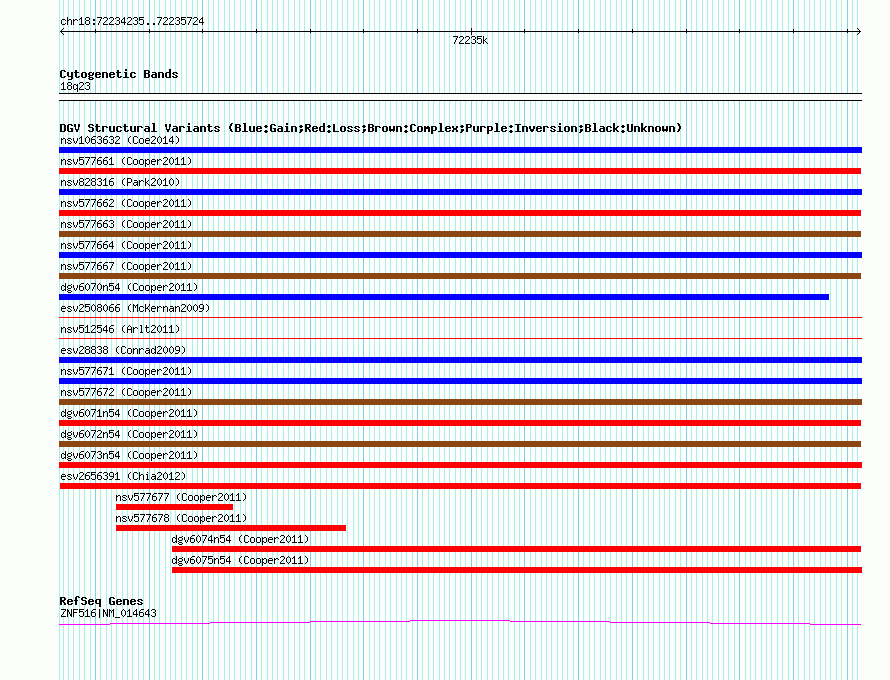This screenshot has height=680, width=890.
Task: Click the blue bar under nsv577671
Action: click(x=460, y=381)
